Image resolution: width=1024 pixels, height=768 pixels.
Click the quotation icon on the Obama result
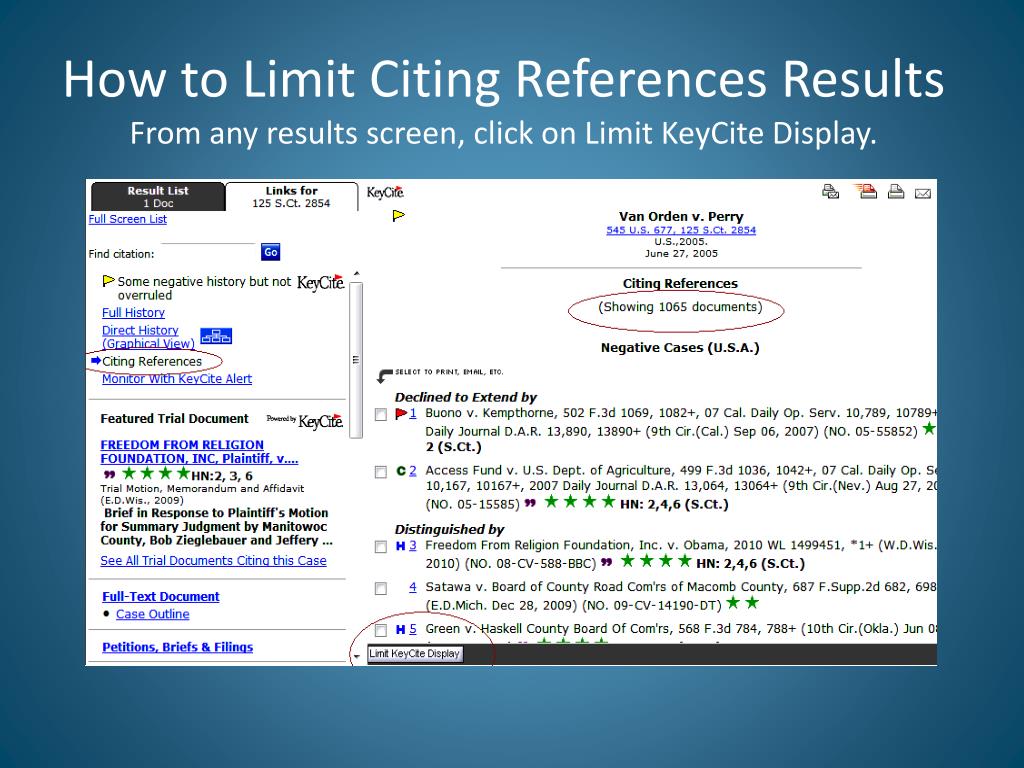pyautogui.click(x=607, y=562)
